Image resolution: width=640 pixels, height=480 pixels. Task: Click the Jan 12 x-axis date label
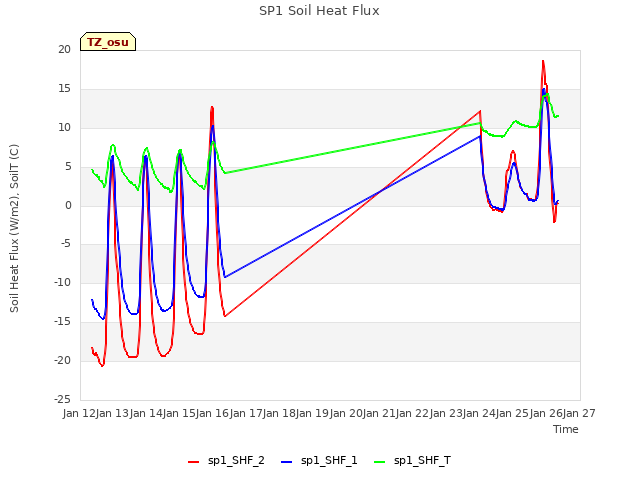[x=79, y=413]
